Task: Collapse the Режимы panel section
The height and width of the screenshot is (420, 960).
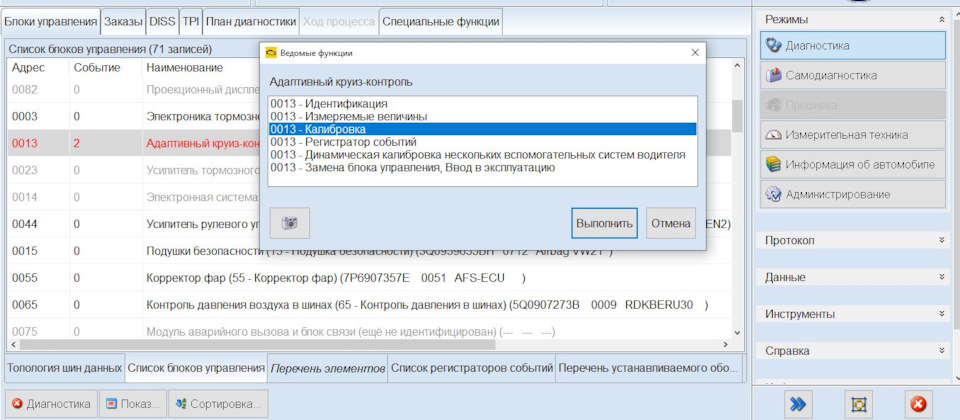Action: click(941, 20)
